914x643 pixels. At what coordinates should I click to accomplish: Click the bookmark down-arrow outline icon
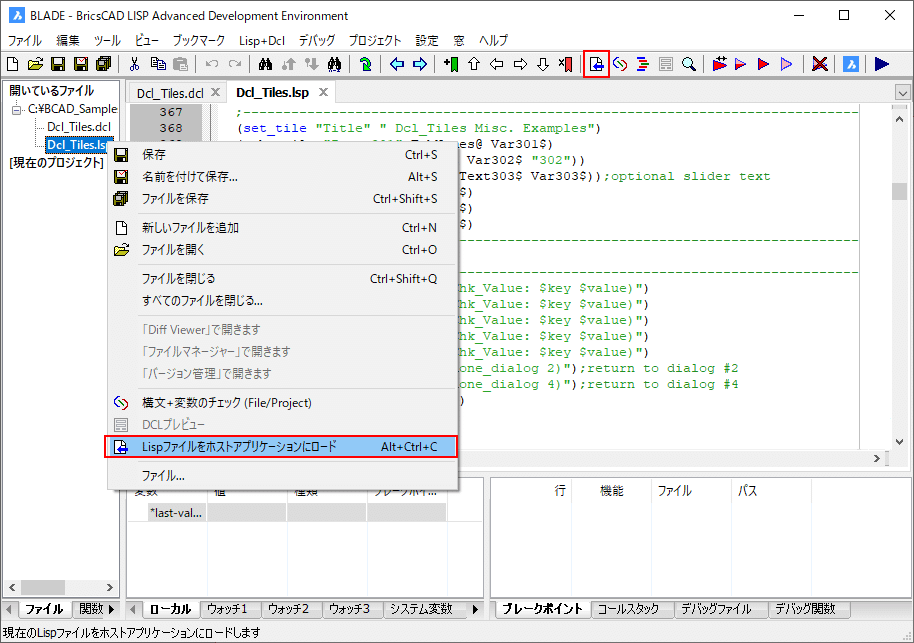tap(543, 64)
